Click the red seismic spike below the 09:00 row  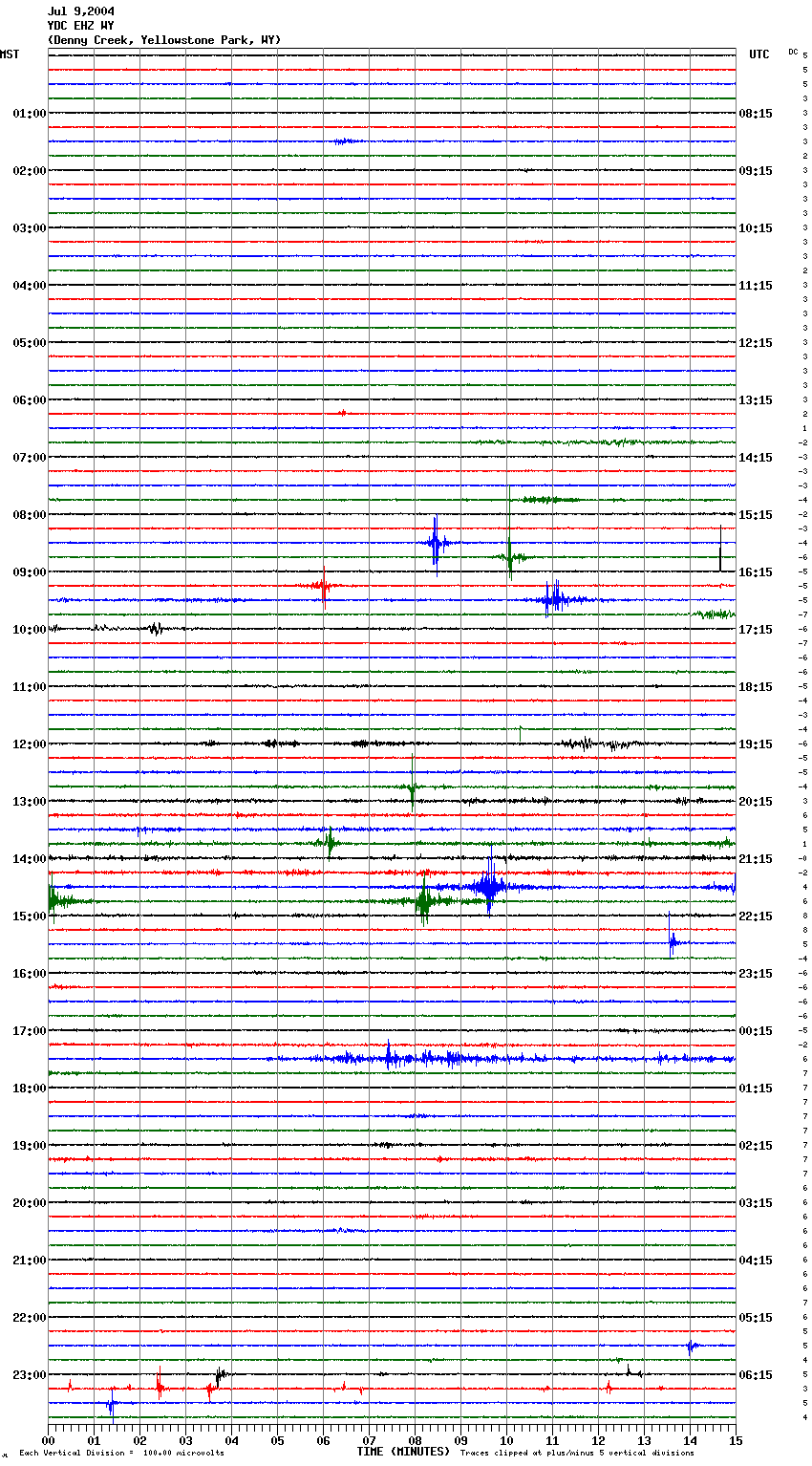tap(323, 586)
